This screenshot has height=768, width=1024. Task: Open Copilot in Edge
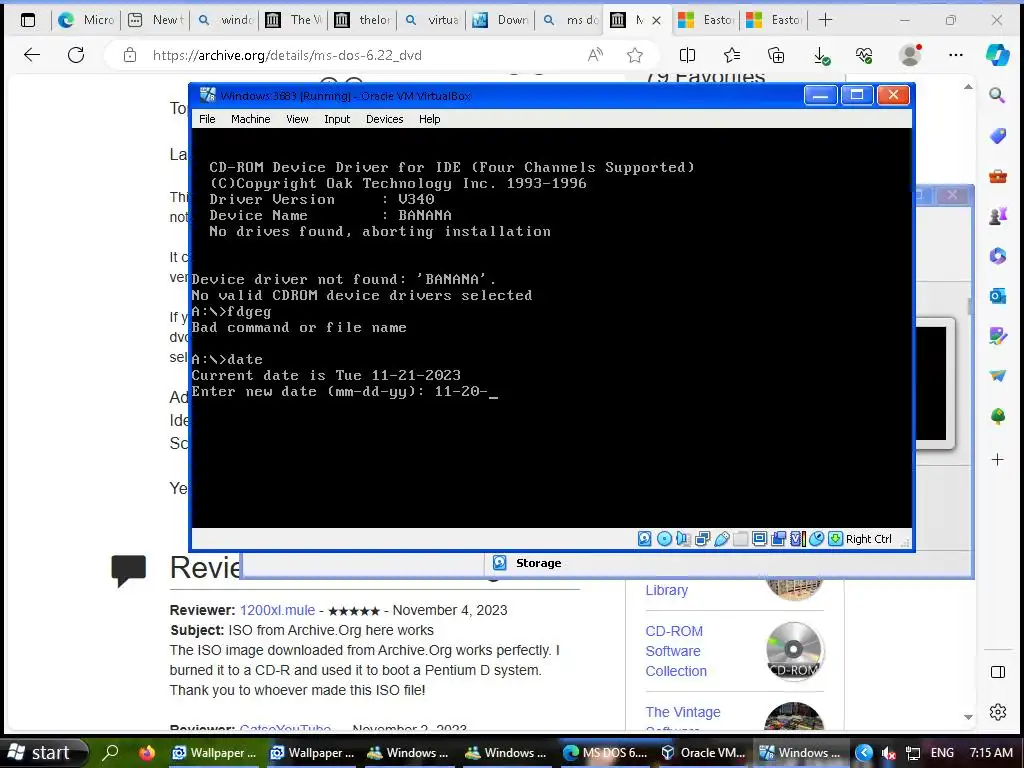coord(997,55)
